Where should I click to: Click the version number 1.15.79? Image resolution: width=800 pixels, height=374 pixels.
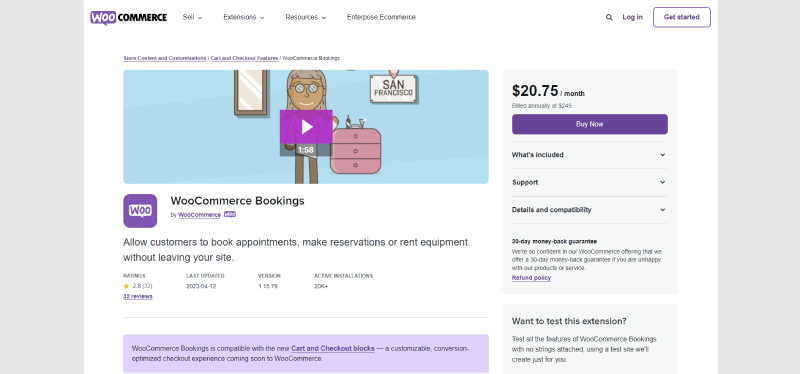(x=268, y=286)
